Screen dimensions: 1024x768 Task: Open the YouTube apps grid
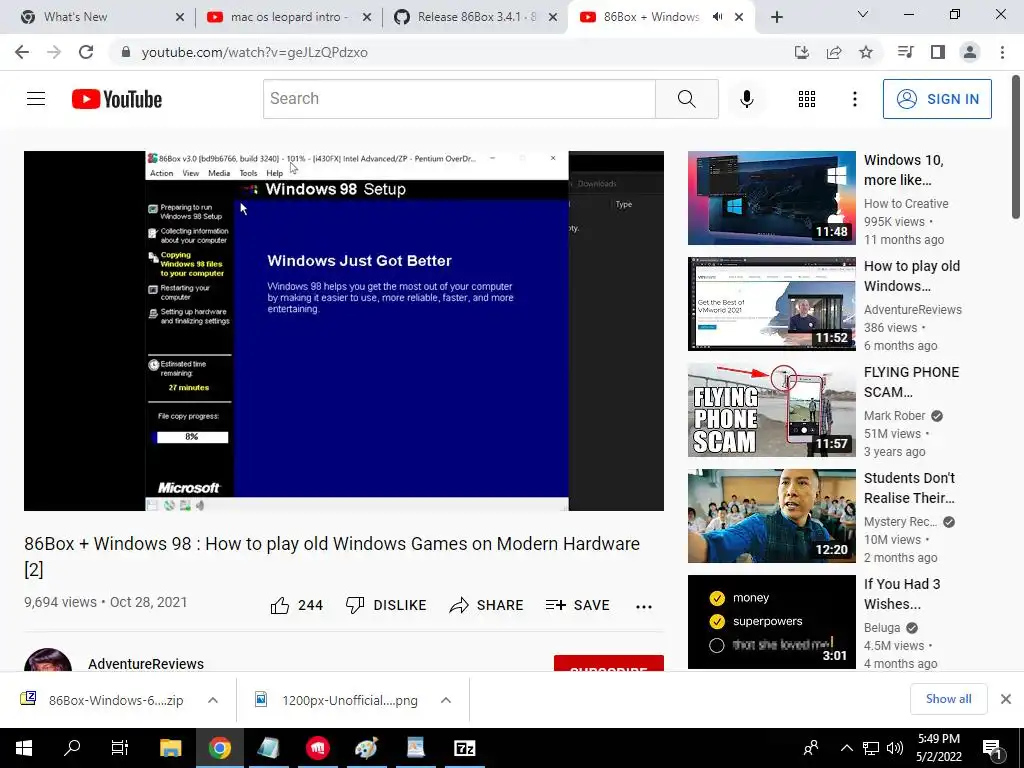807,99
